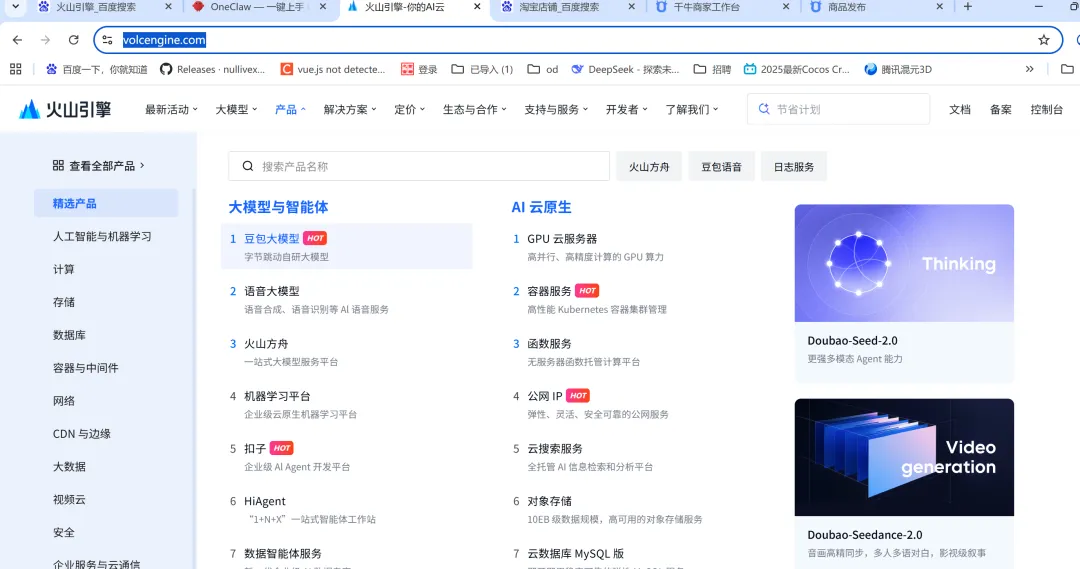Expand 支持与服务 navigation menu
Viewport: 1080px width, 569px height.
coord(556,109)
